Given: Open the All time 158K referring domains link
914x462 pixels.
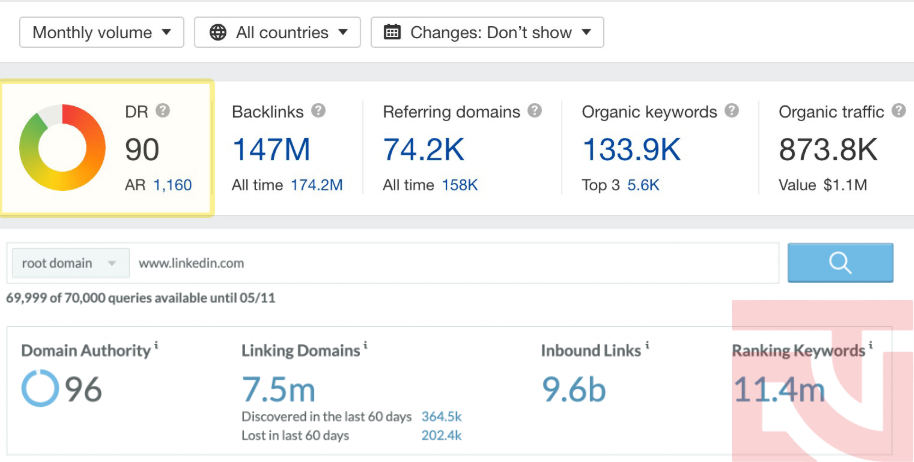Looking at the screenshot, I should pos(460,185).
